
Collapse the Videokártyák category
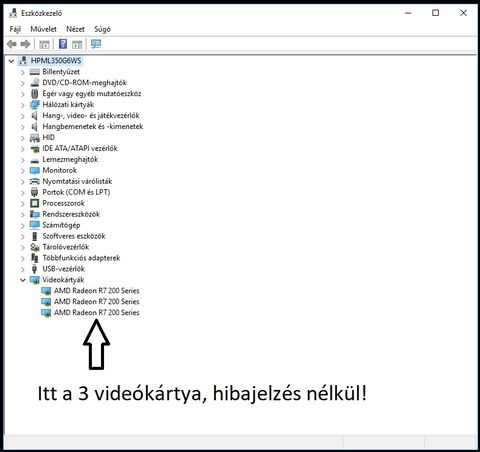[x=23, y=280]
